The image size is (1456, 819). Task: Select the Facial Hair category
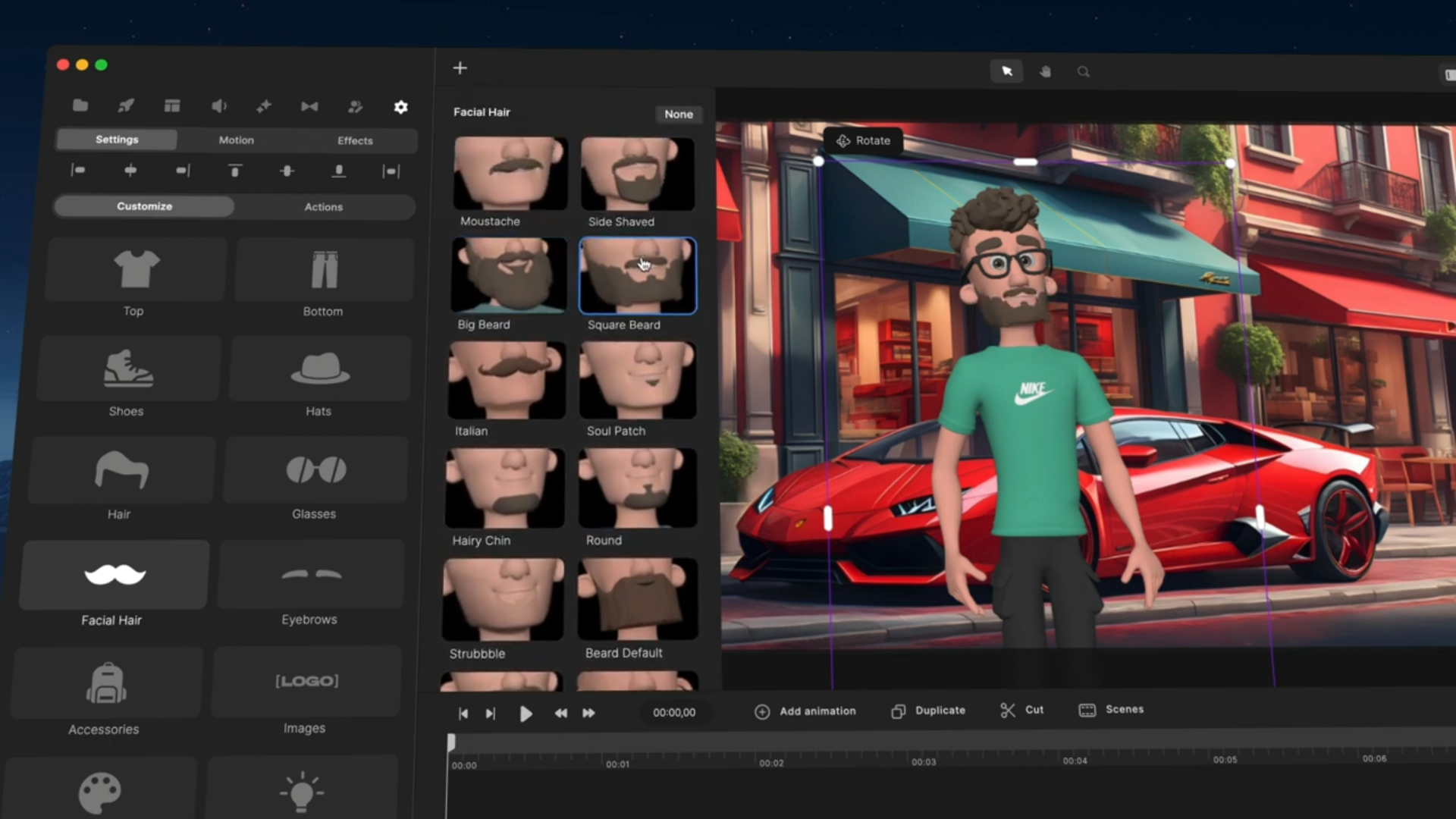click(115, 575)
